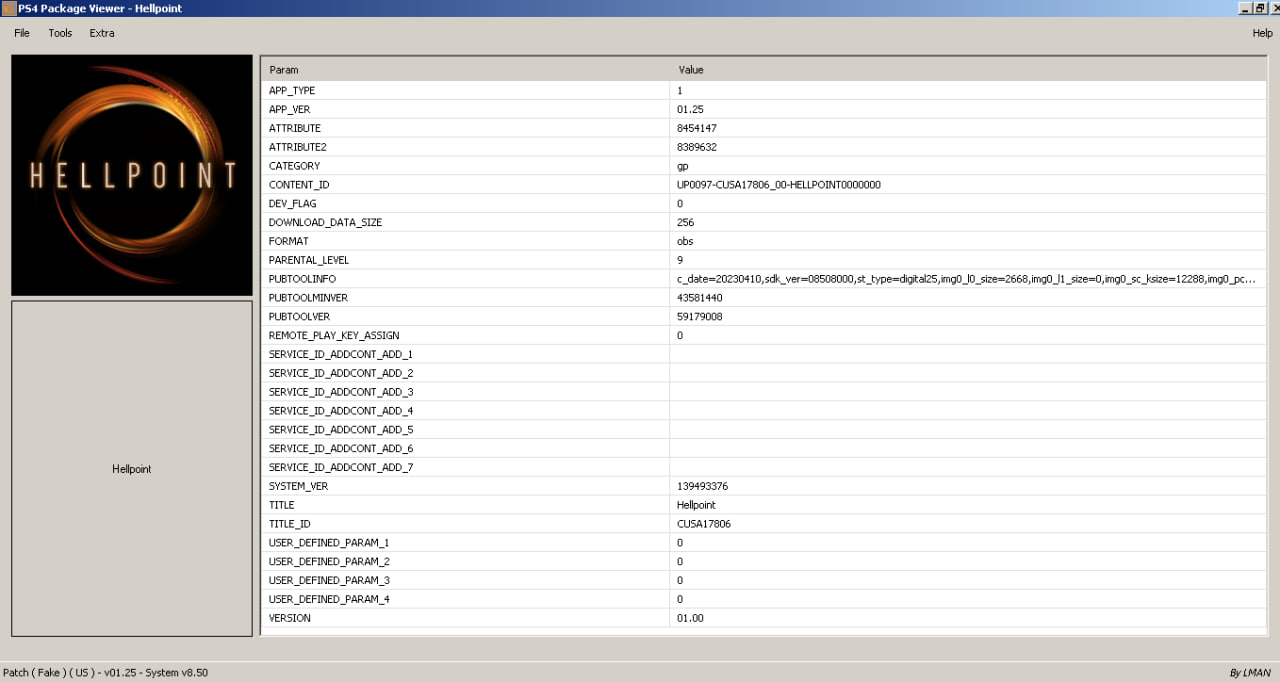Click the SYSTEM_VER value 139493376
This screenshot has width=1280, height=682.
pos(702,486)
